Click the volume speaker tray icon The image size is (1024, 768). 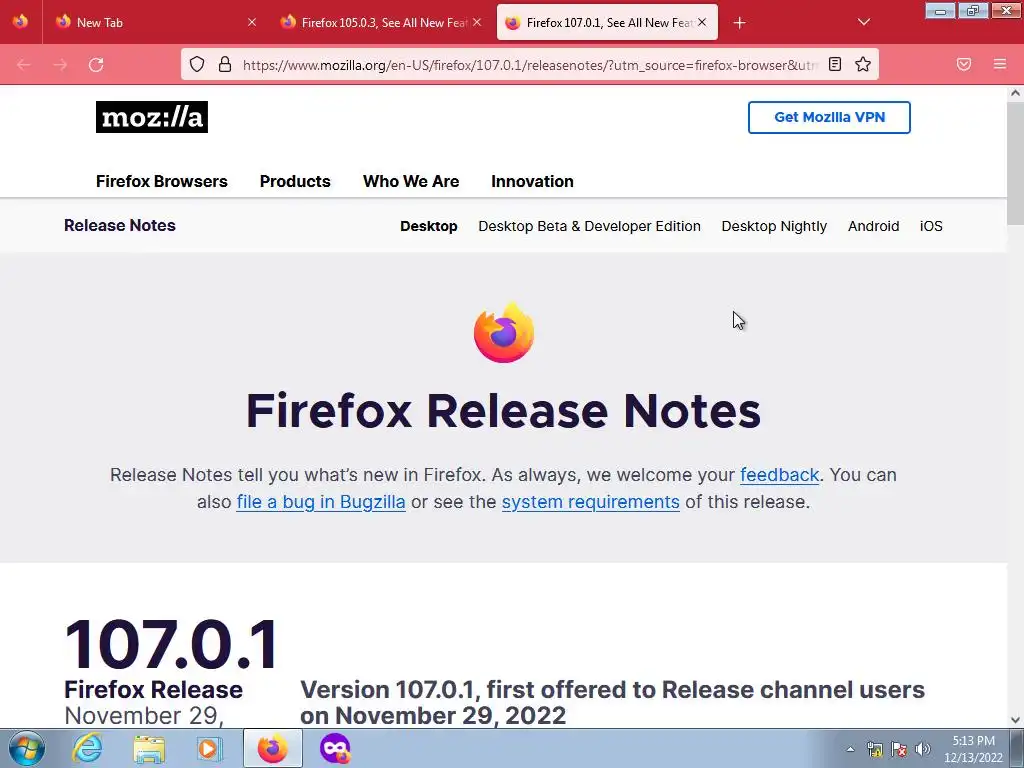point(923,749)
